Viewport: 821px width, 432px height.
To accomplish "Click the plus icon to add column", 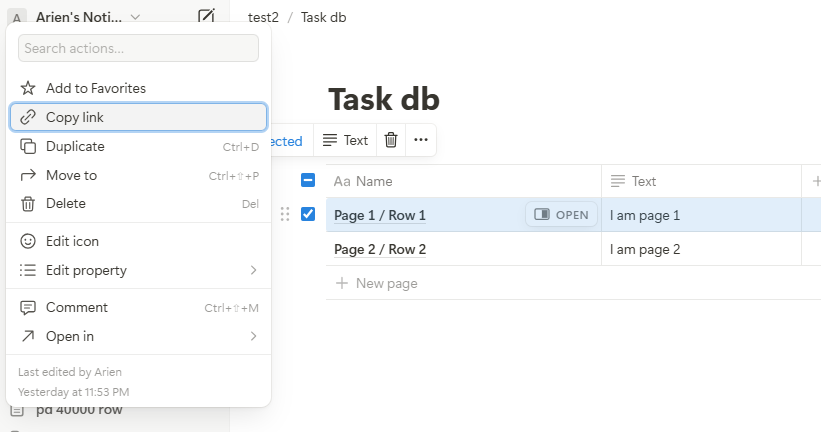I will point(814,181).
